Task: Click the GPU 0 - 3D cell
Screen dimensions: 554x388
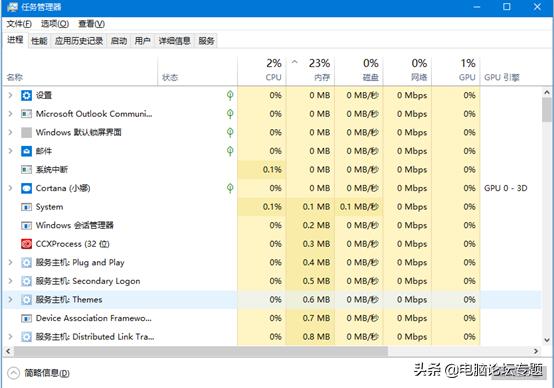Action: pos(506,188)
